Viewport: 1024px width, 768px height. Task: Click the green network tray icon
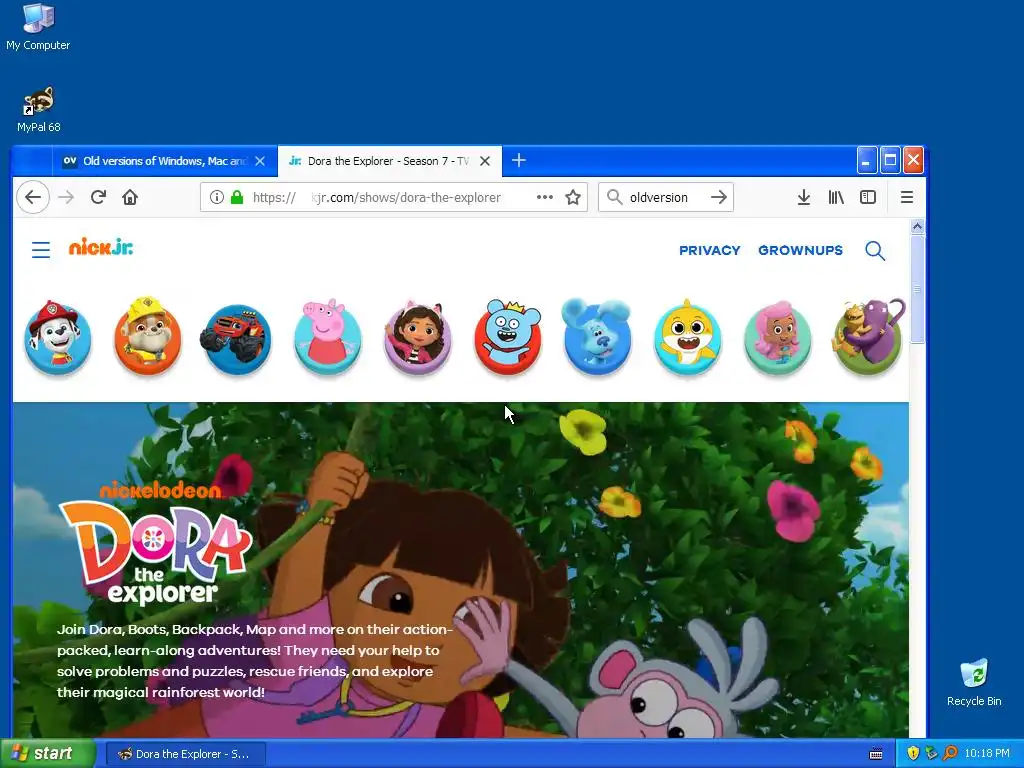tap(931, 754)
